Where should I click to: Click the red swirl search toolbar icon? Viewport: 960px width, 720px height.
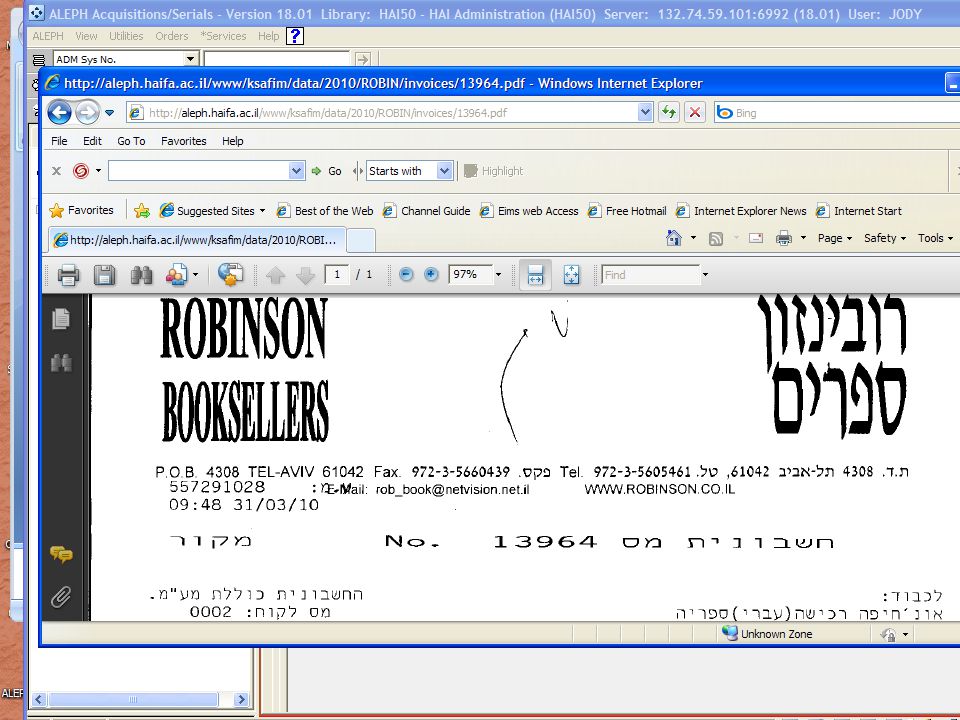[80, 171]
